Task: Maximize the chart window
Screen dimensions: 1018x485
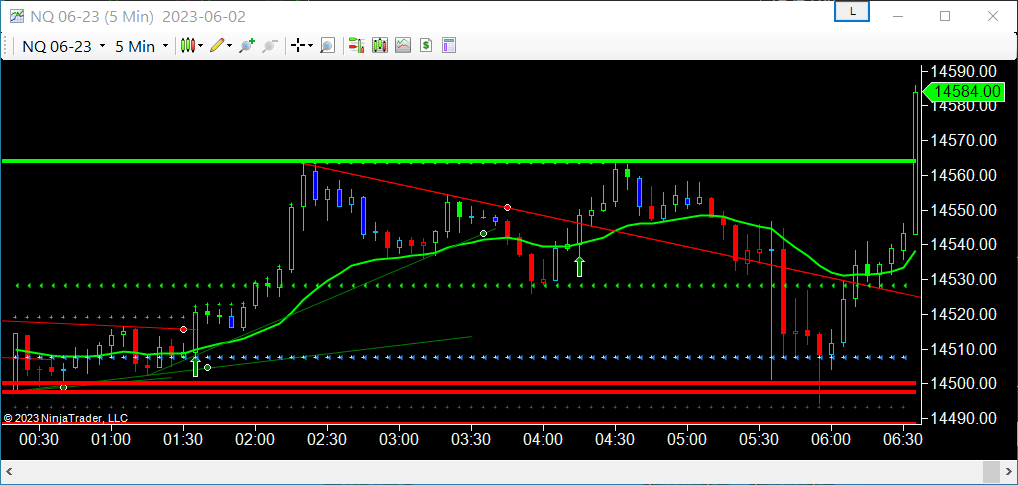Action: tap(945, 16)
